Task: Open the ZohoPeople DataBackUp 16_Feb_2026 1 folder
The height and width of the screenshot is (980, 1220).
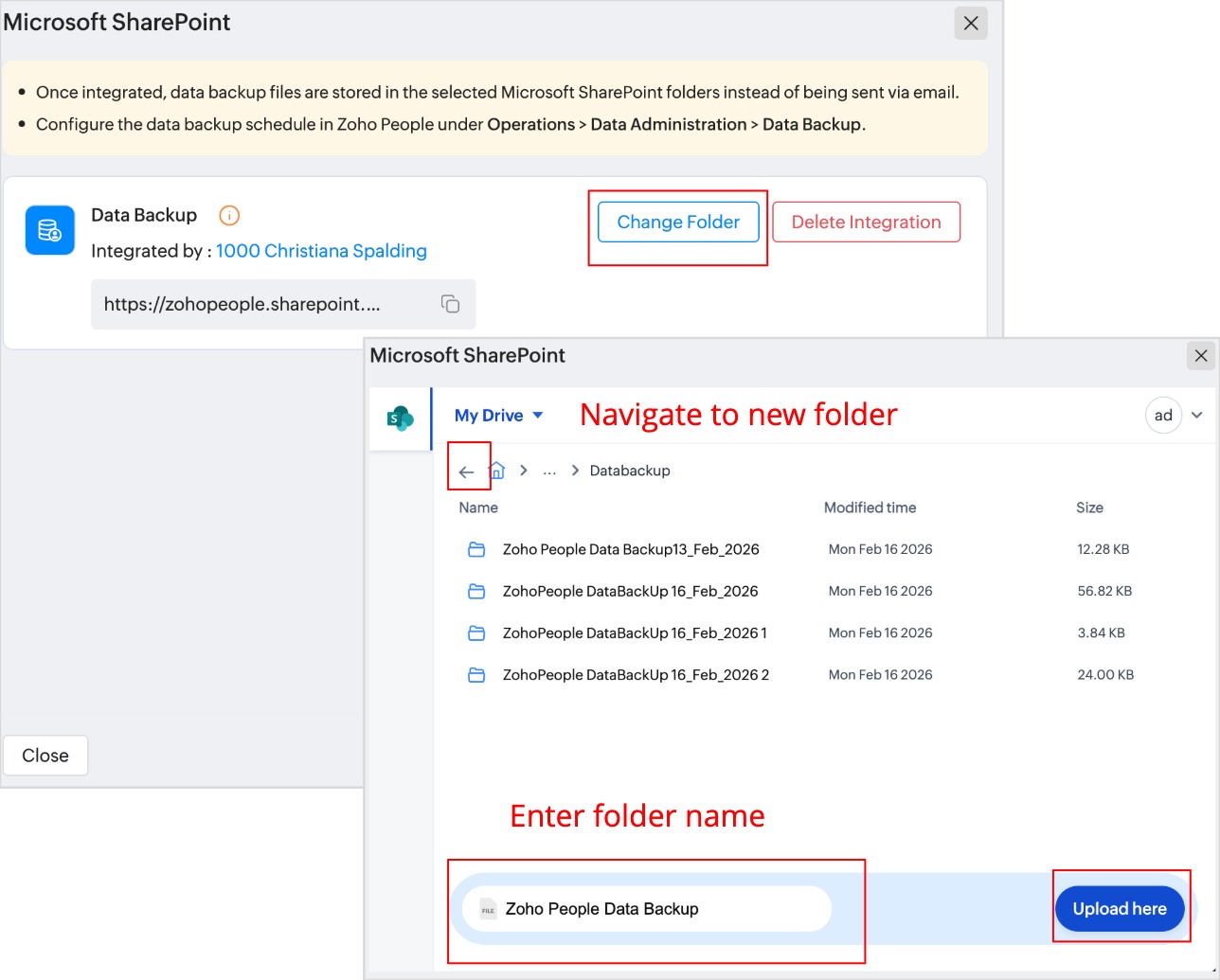Action: (x=634, y=633)
